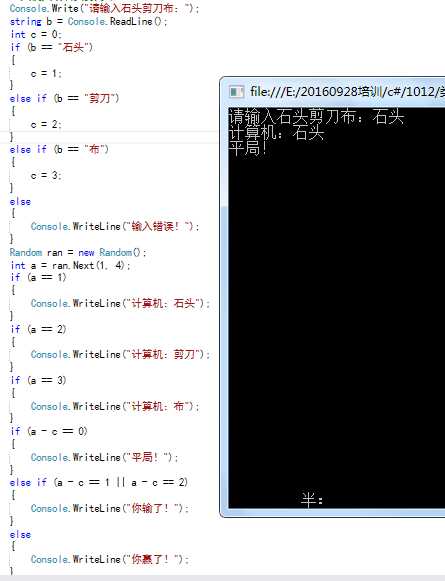
Task: Click the 半: IME indicator in console
Action: pos(312,500)
